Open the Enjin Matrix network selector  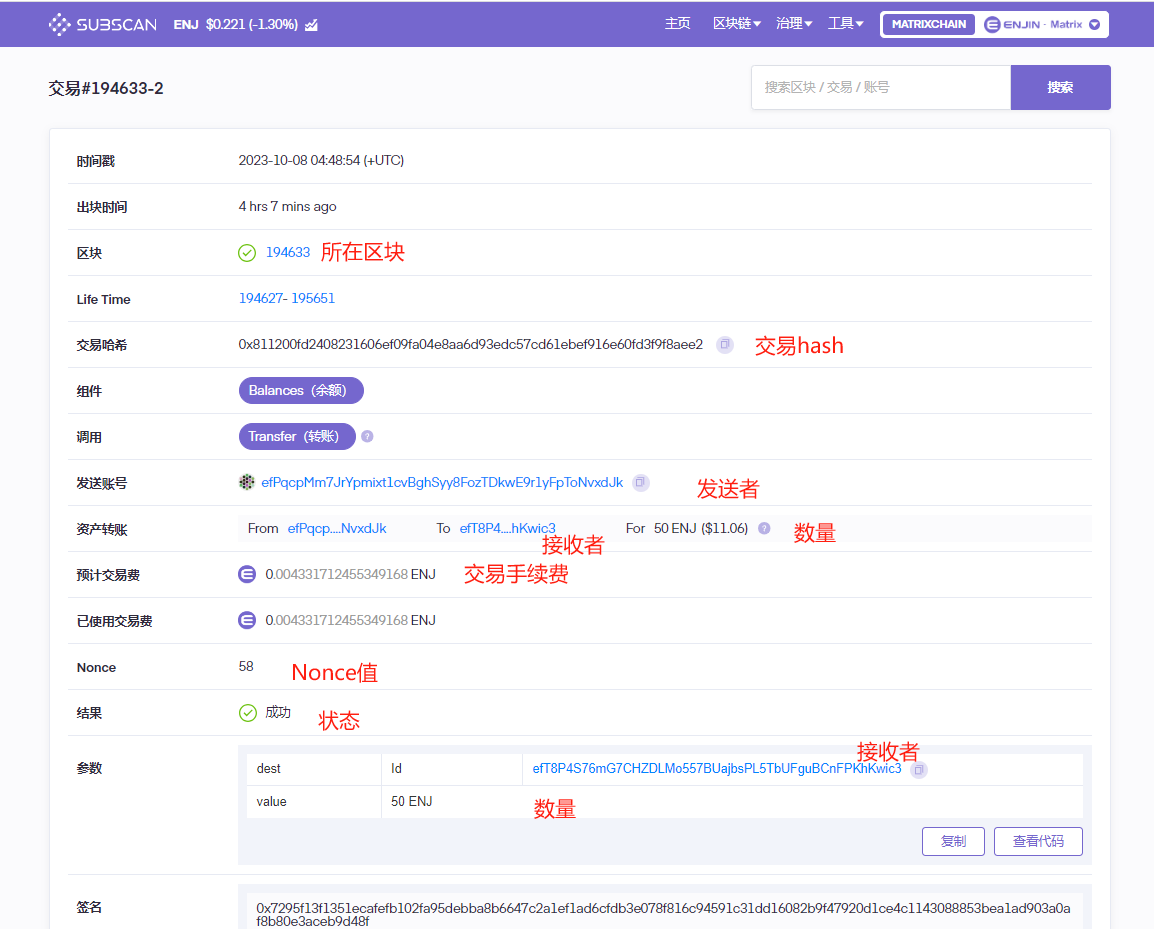(x=1042, y=24)
